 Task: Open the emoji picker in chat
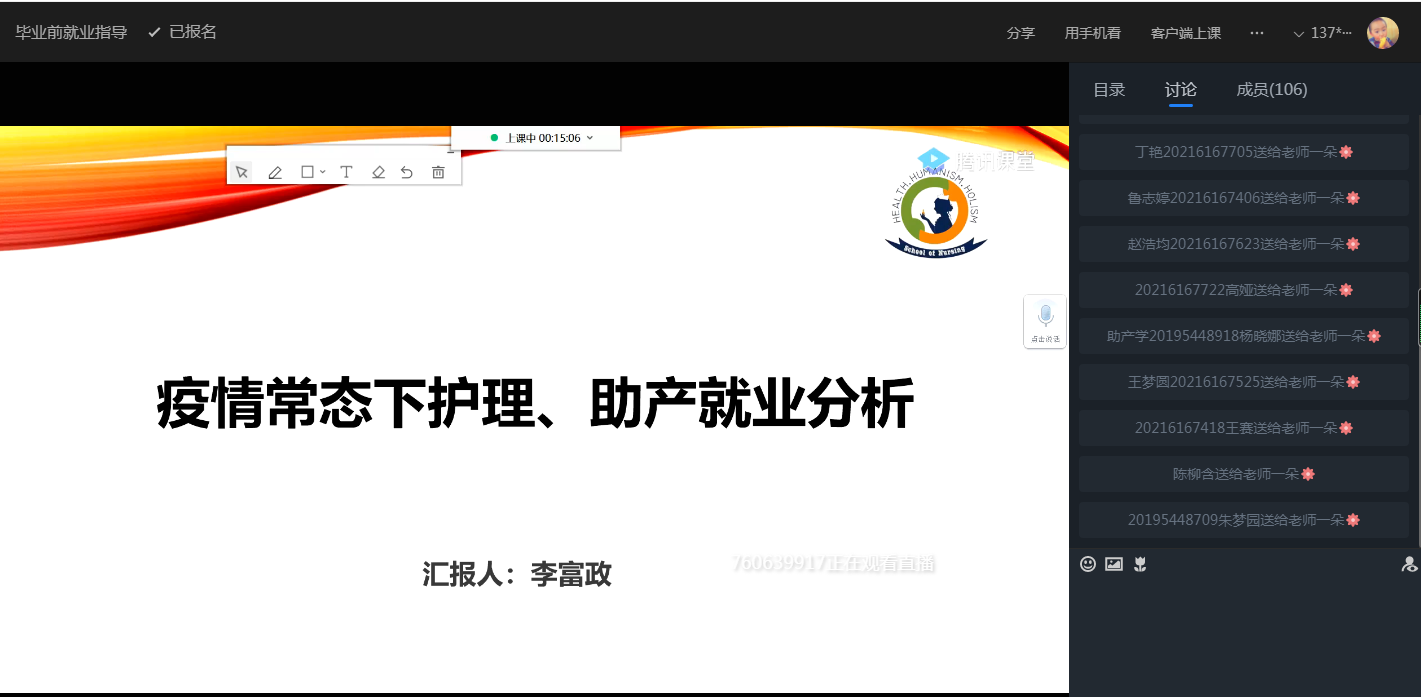click(x=1088, y=564)
